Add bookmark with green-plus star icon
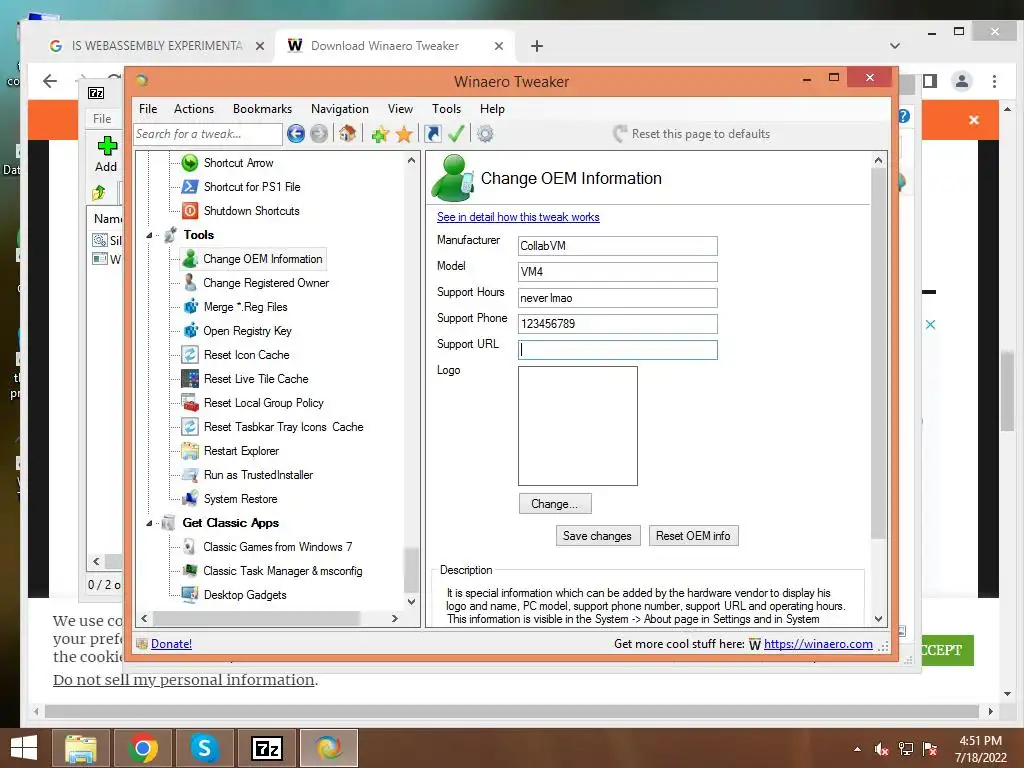Image resolution: width=1024 pixels, height=768 pixels. [380, 134]
